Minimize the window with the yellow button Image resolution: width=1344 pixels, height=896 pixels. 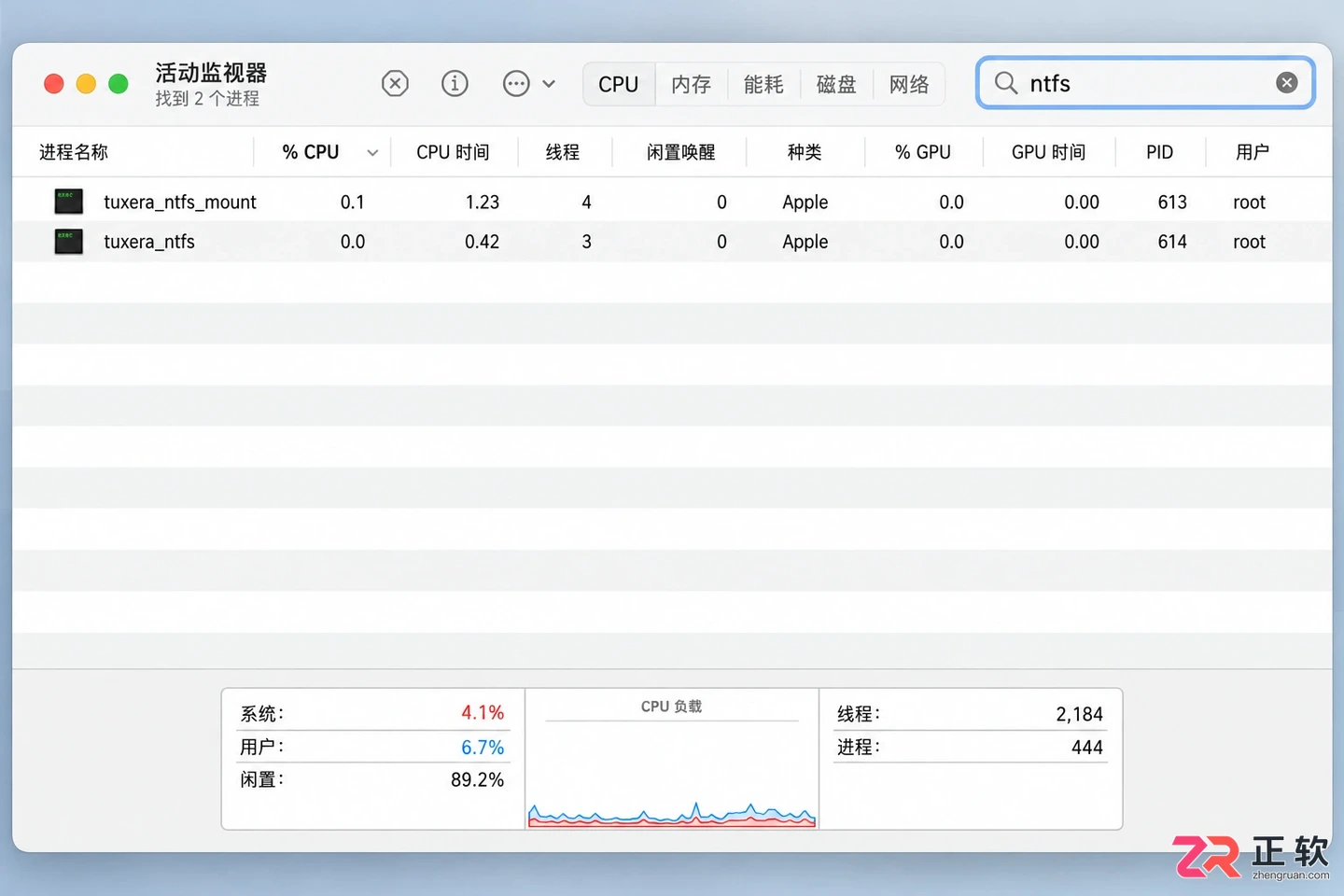86,84
